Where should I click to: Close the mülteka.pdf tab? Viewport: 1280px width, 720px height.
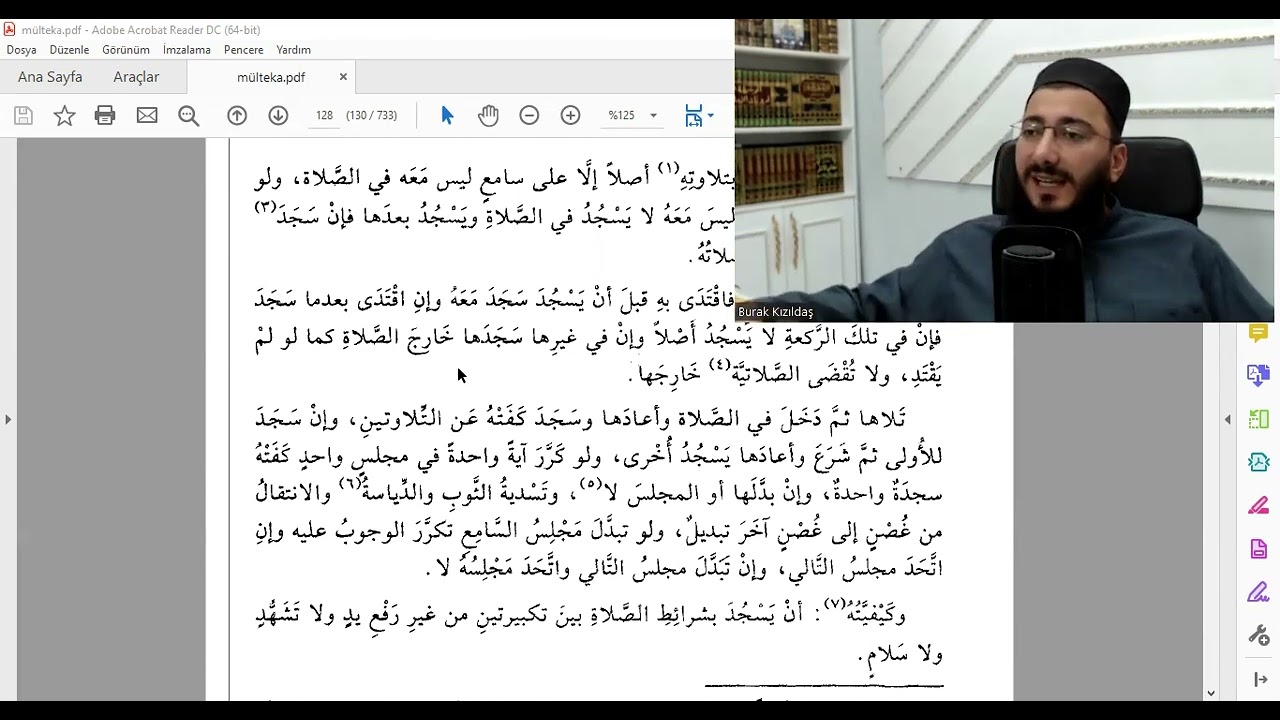coord(343,77)
